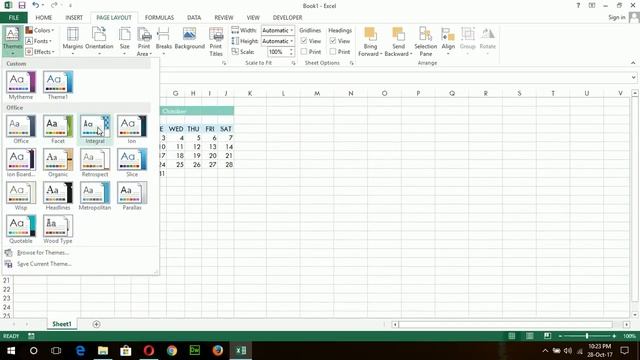Open the Windows Start menu

click(x=11, y=351)
